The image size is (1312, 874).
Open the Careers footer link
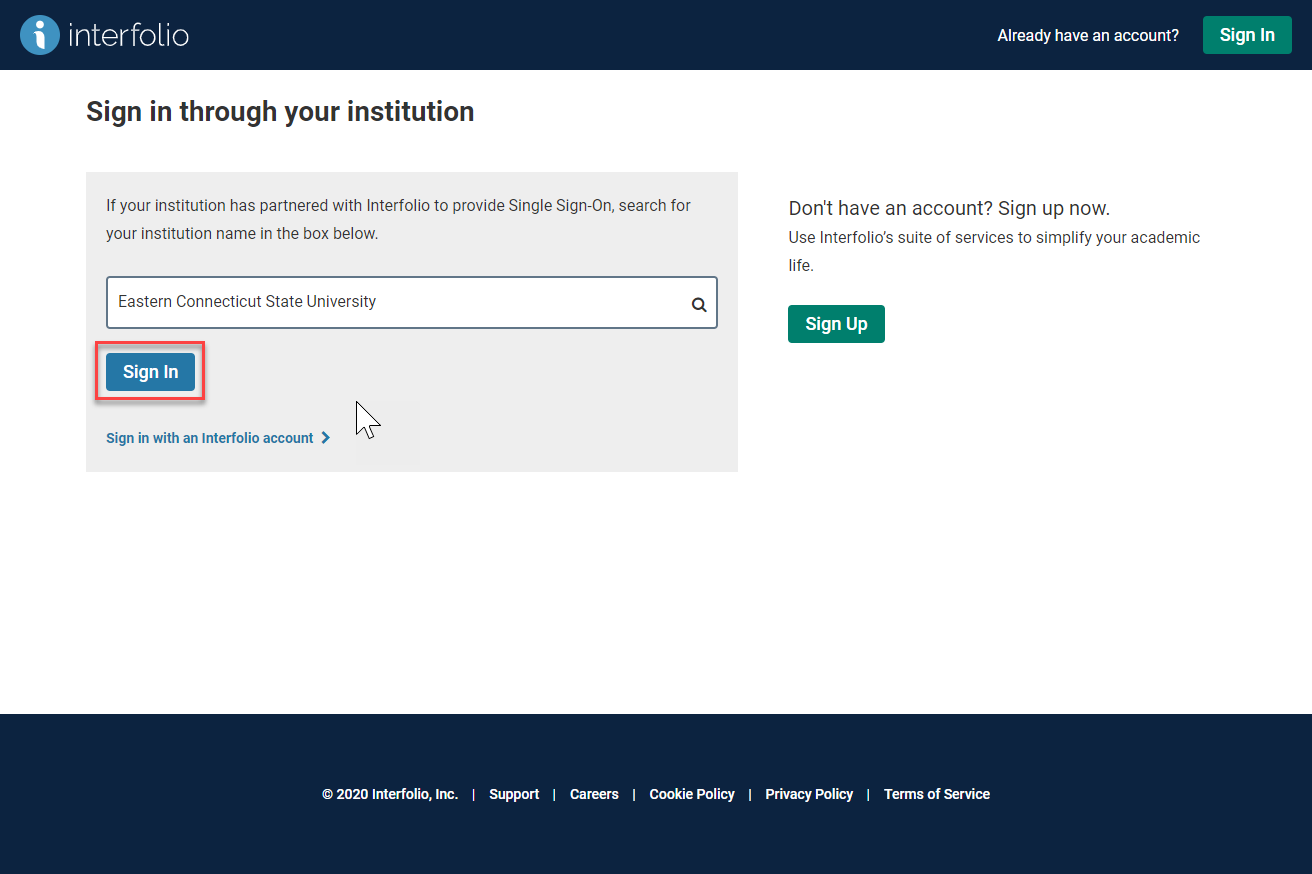594,794
